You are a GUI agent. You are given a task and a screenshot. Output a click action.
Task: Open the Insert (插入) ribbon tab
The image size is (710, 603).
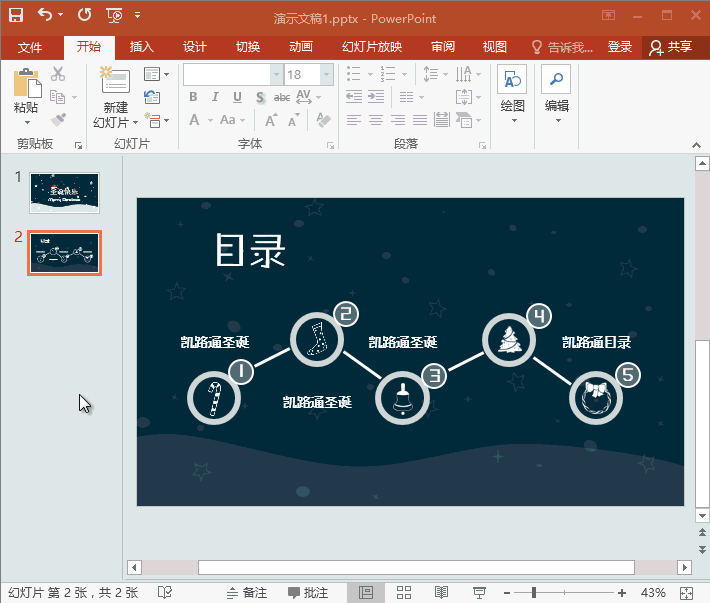tap(142, 47)
